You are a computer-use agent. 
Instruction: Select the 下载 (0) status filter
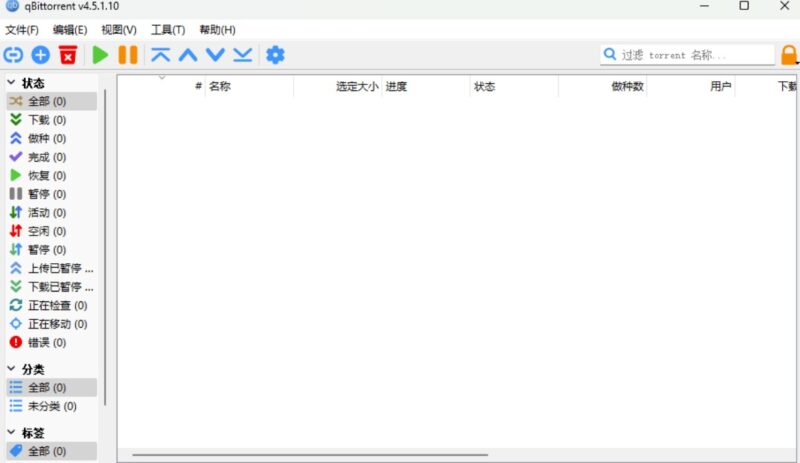click(x=52, y=119)
